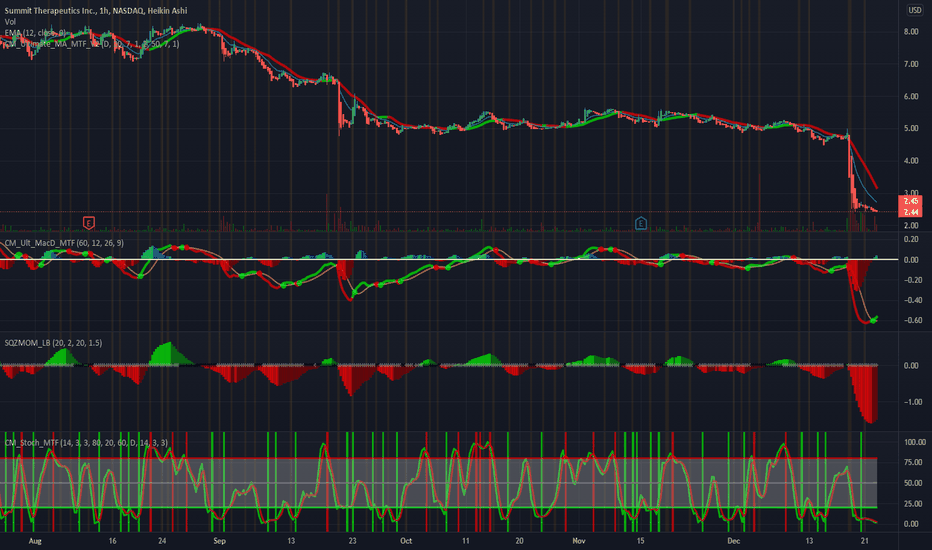Click the red earnings 'E' marker in August
Screen dimensions: 932x550
89,223
